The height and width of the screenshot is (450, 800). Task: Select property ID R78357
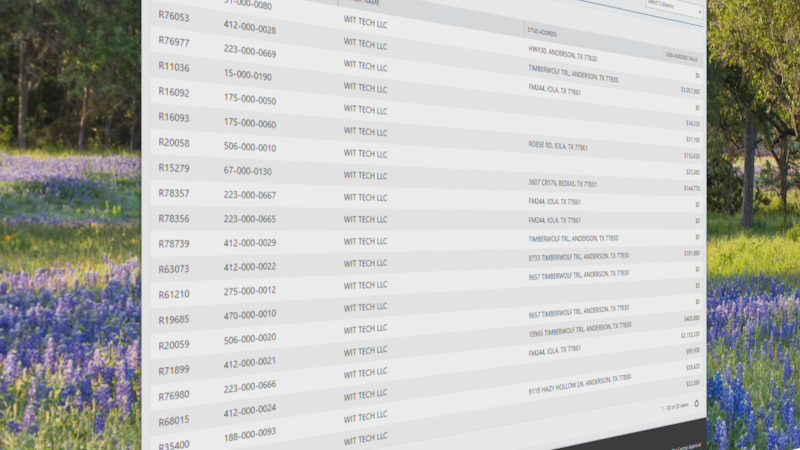pyautogui.click(x=173, y=193)
